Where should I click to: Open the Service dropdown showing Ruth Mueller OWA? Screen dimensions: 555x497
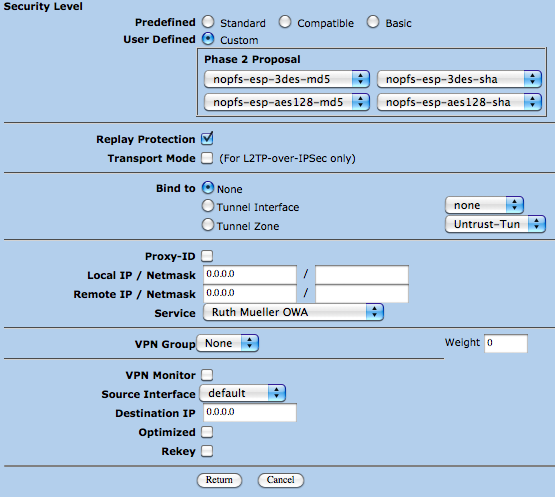click(293, 312)
